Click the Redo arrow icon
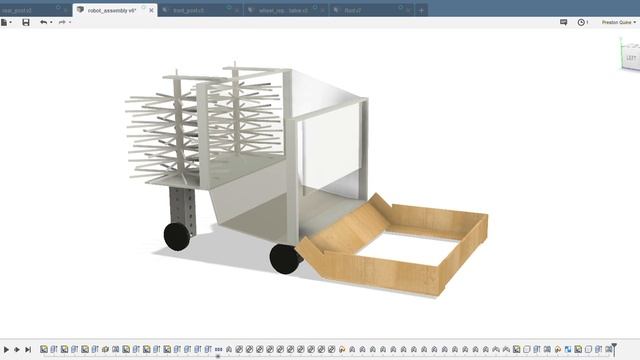Screen dimensions: 640x360 (x=62, y=22)
